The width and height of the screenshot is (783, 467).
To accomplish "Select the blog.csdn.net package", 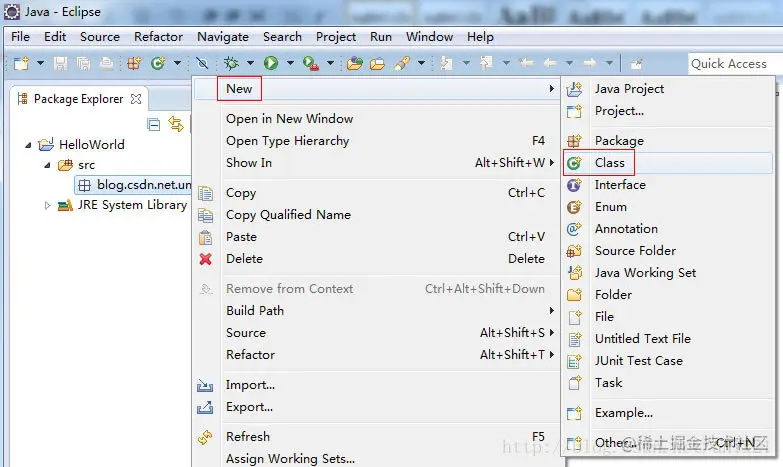I will point(134,185).
